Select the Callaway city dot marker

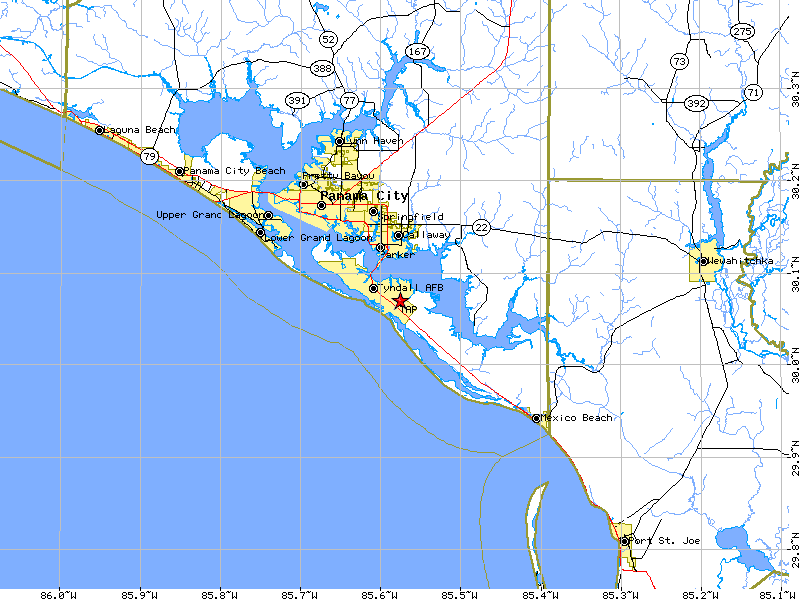click(398, 236)
